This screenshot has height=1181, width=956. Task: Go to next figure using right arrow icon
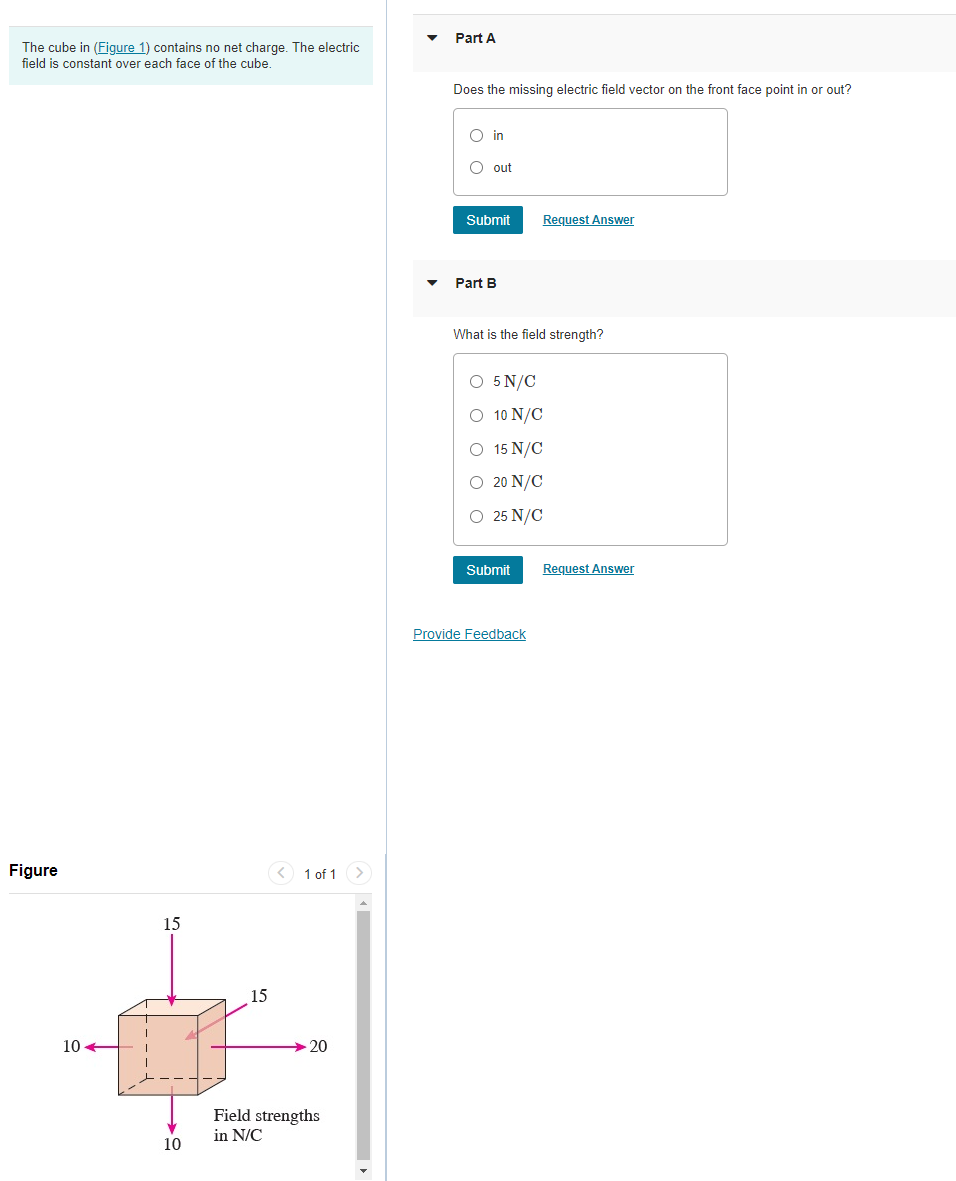point(358,873)
